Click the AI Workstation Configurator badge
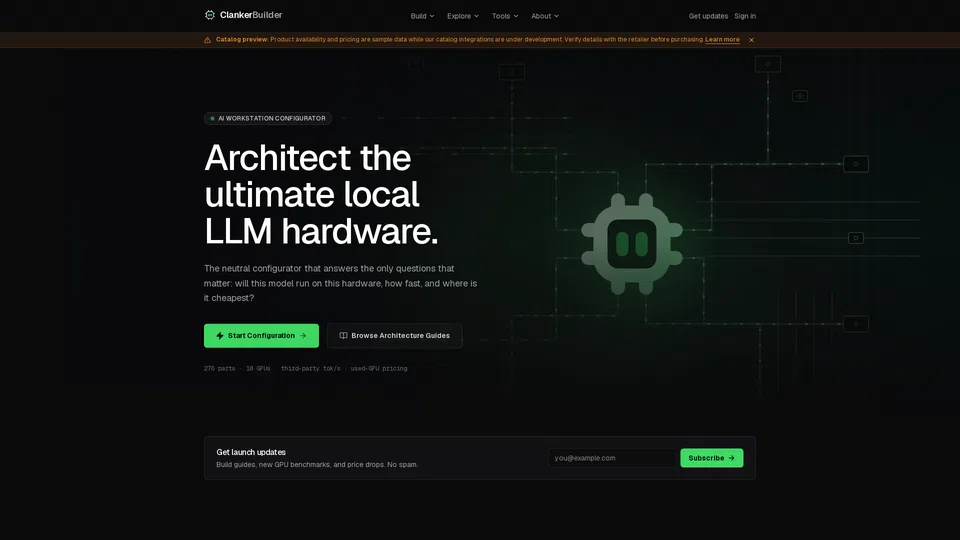This screenshot has width=960, height=540. (268, 118)
